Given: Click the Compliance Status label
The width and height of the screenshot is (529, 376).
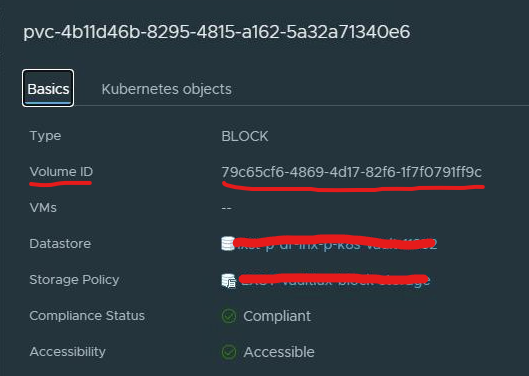Looking at the screenshot, I should click(87, 316).
